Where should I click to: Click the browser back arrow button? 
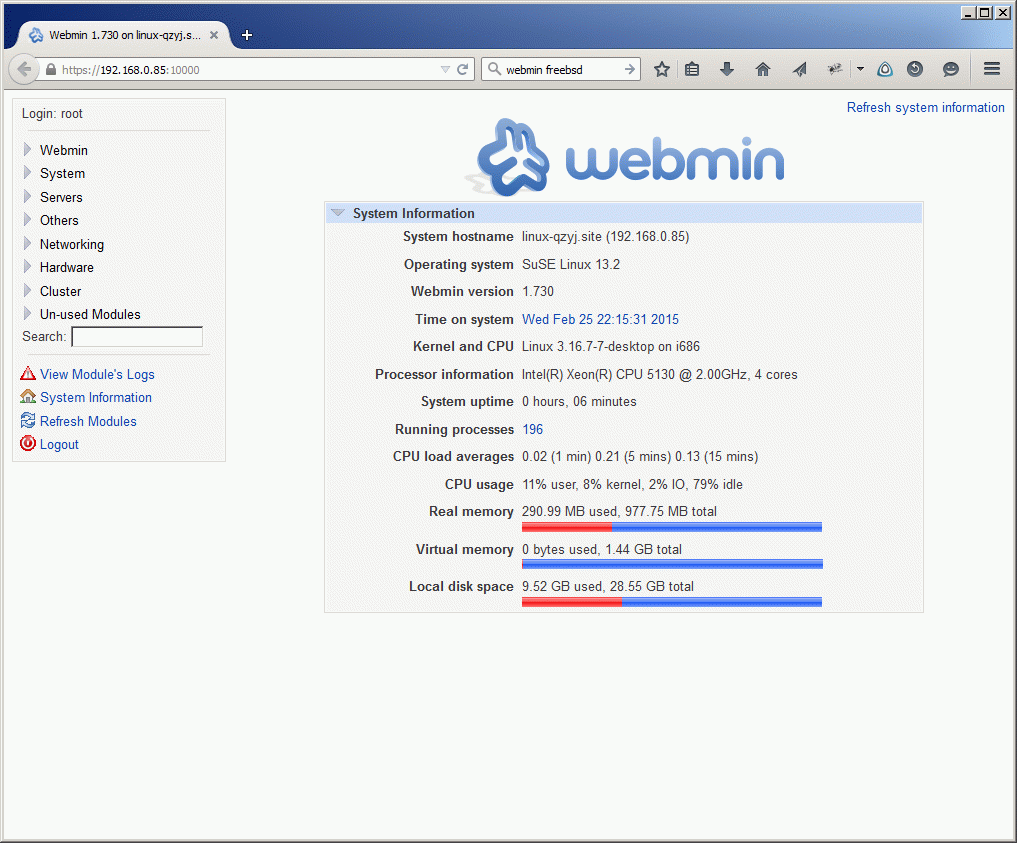pos(24,69)
